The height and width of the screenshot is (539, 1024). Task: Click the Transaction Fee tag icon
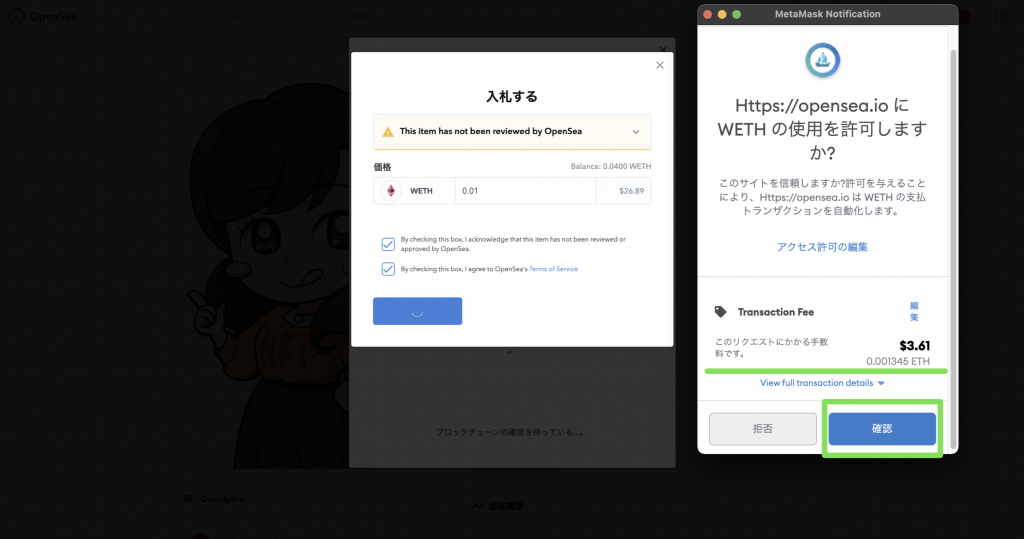720,312
